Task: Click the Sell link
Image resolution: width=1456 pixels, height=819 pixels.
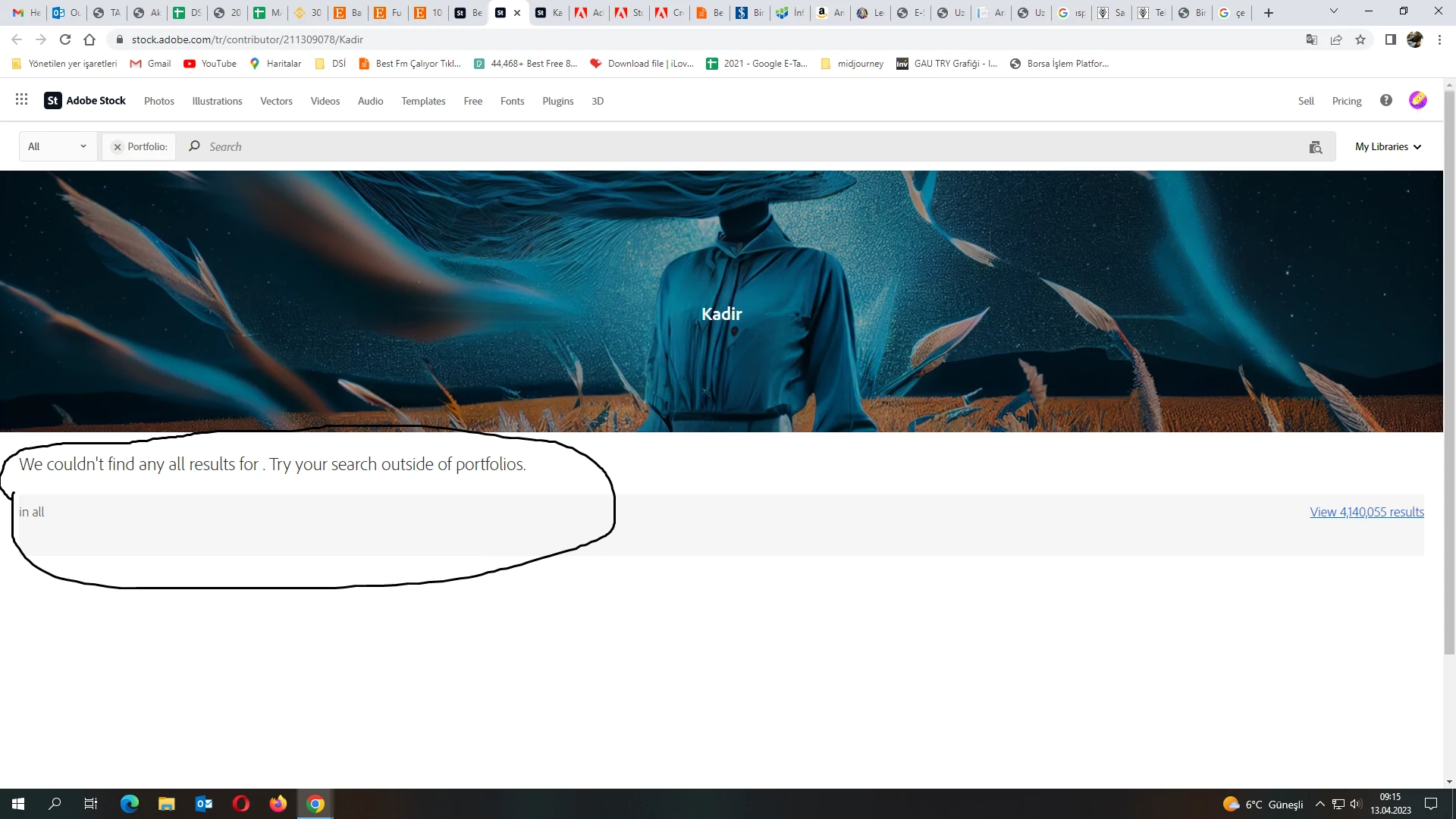Action: (1306, 101)
